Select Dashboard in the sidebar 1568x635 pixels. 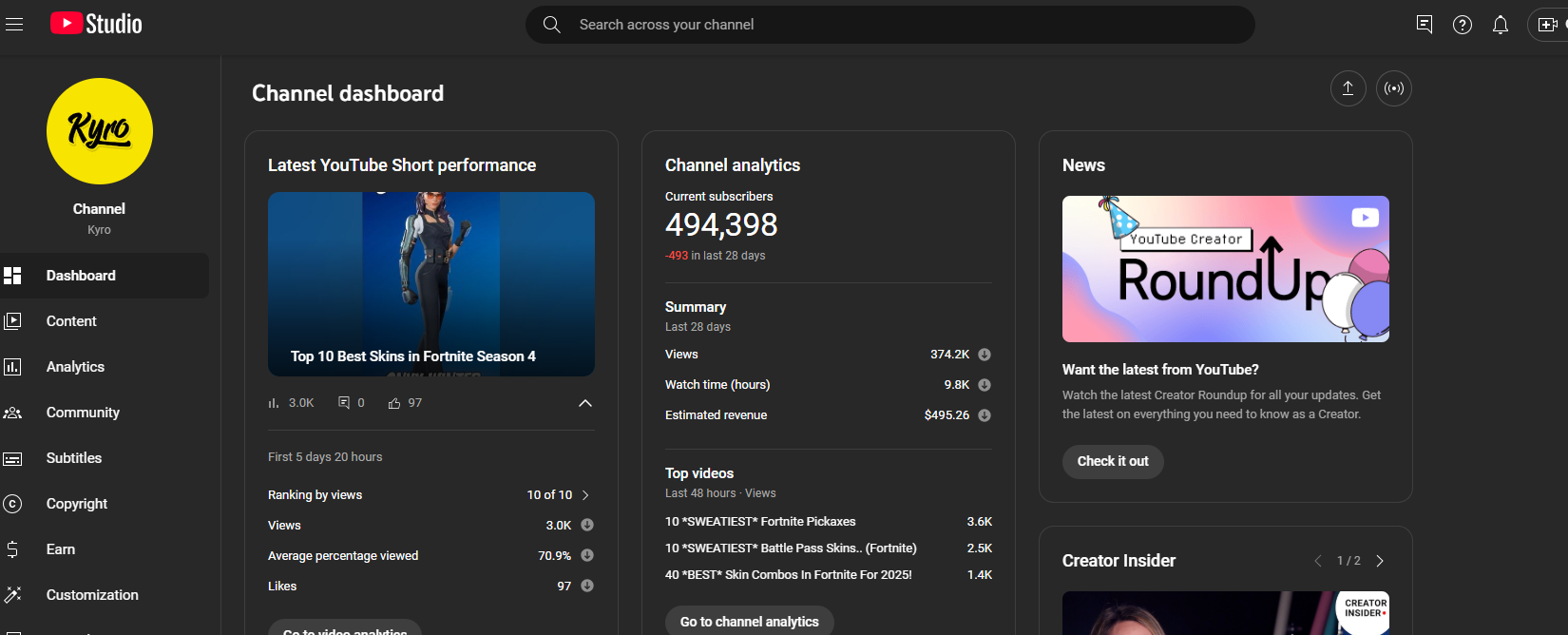click(105, 276)
